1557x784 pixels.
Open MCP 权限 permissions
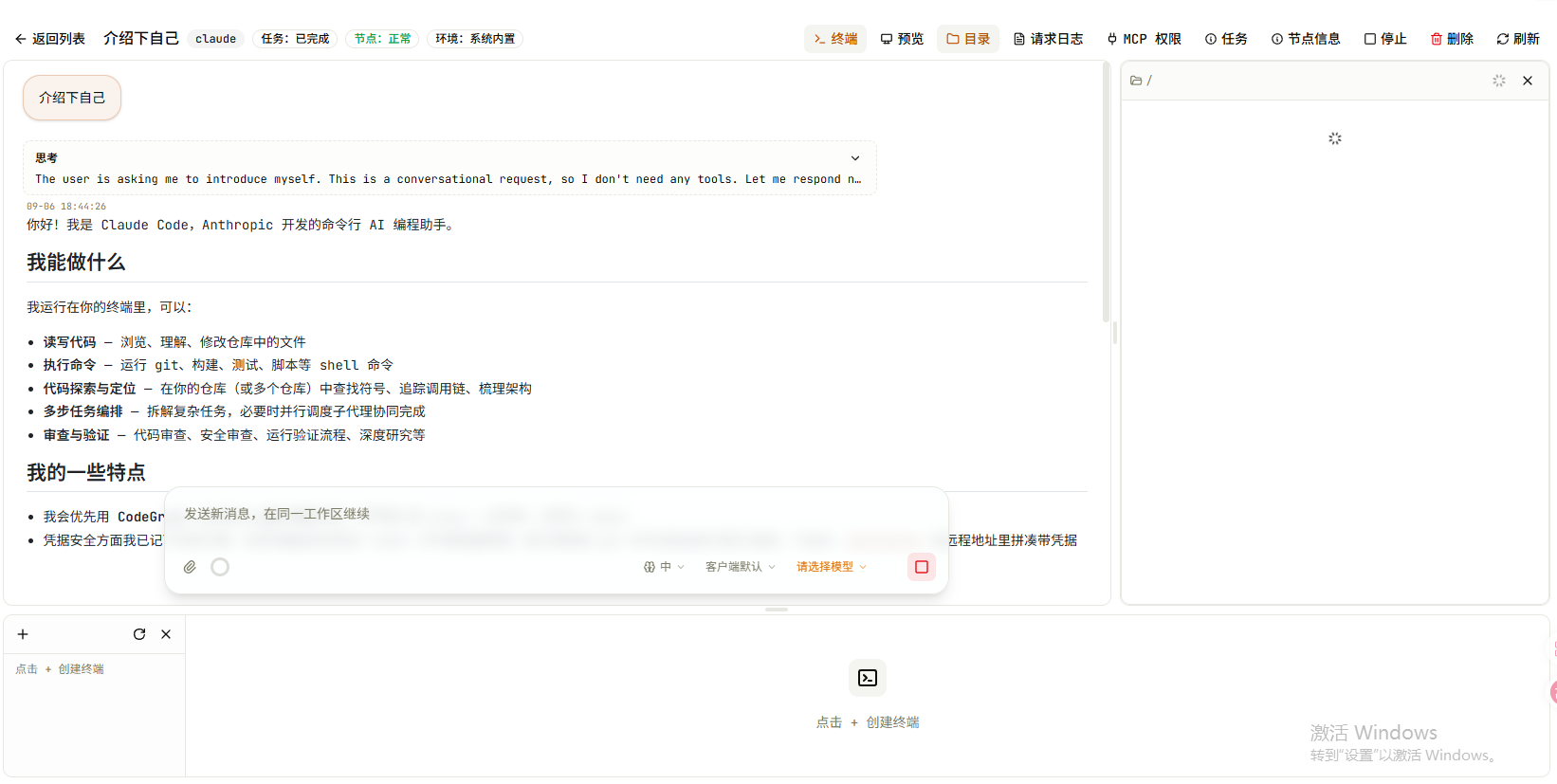pos(1144,39)
